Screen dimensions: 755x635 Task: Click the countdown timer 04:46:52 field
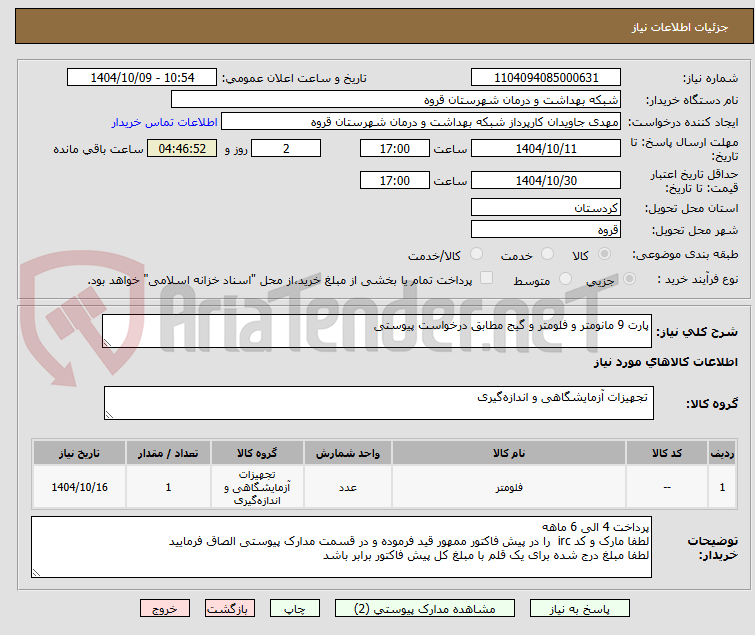point(182,148)
